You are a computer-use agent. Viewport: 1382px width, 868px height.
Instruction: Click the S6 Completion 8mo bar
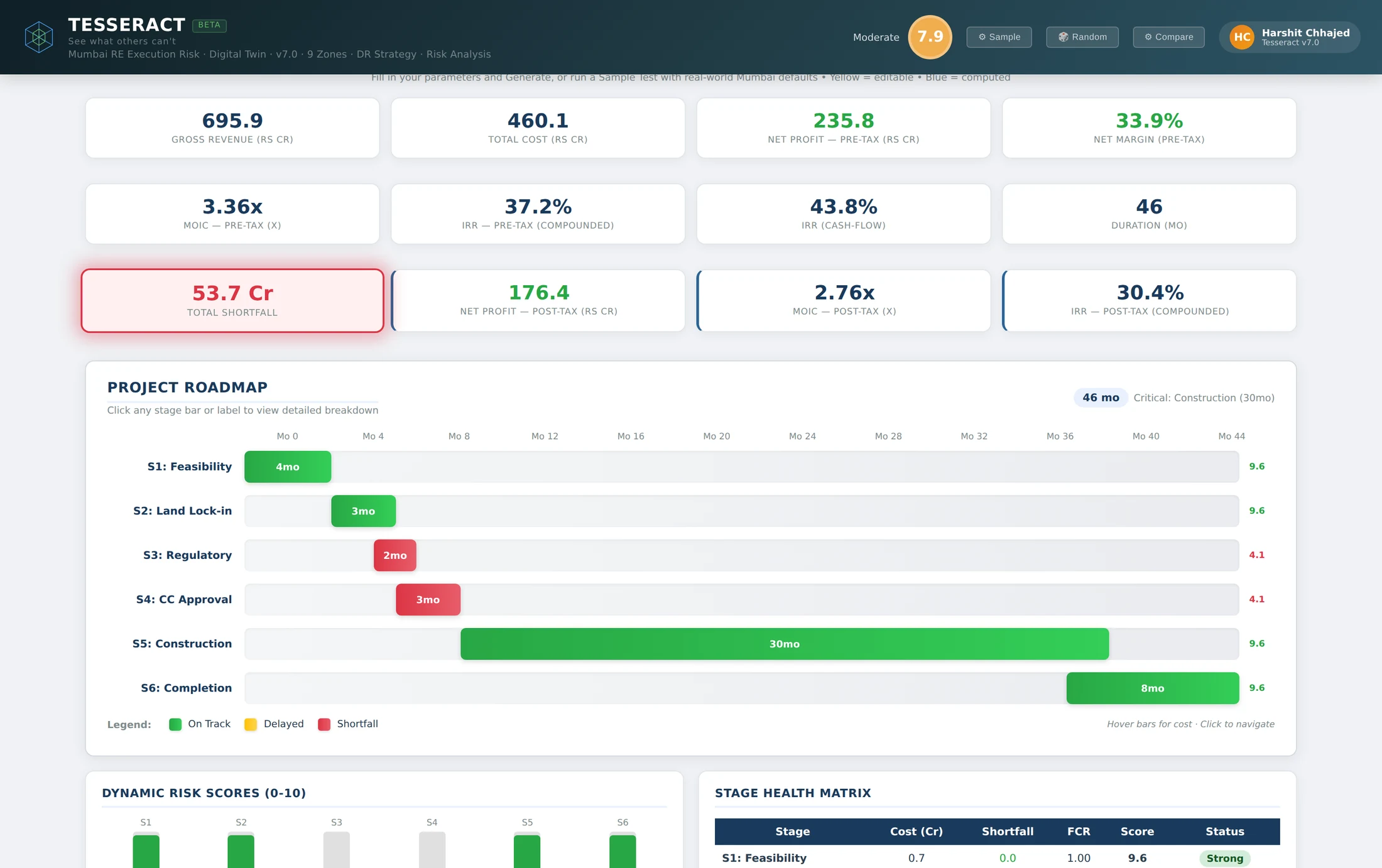click(x=1153, y=688)
